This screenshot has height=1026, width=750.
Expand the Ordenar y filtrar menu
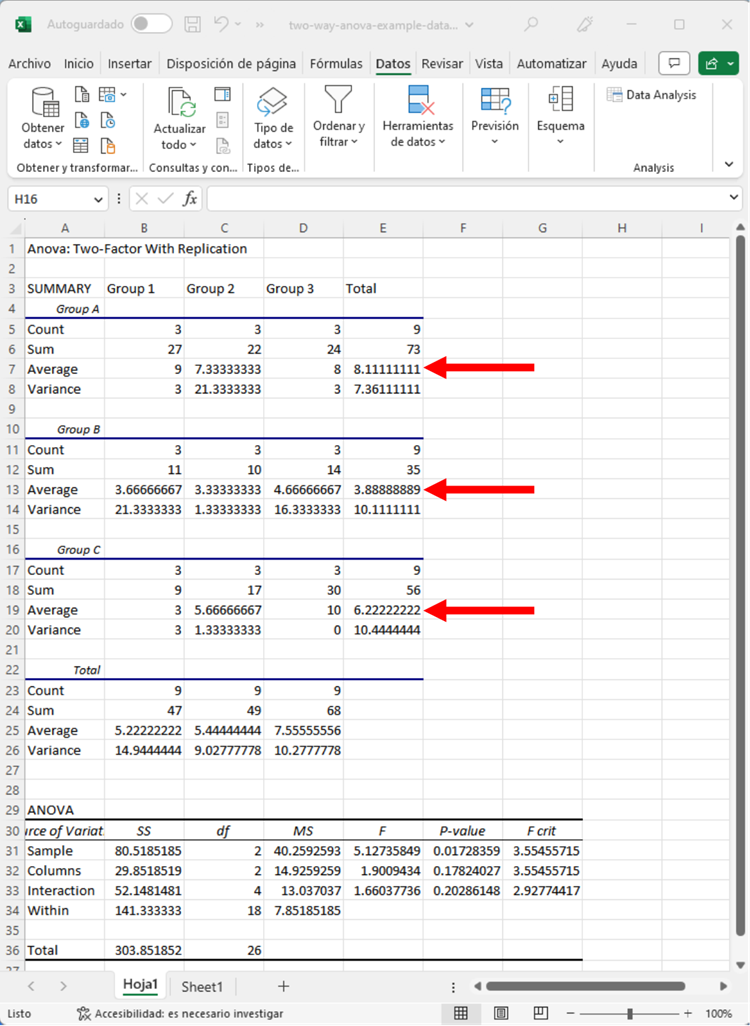(x=339, y=133)
